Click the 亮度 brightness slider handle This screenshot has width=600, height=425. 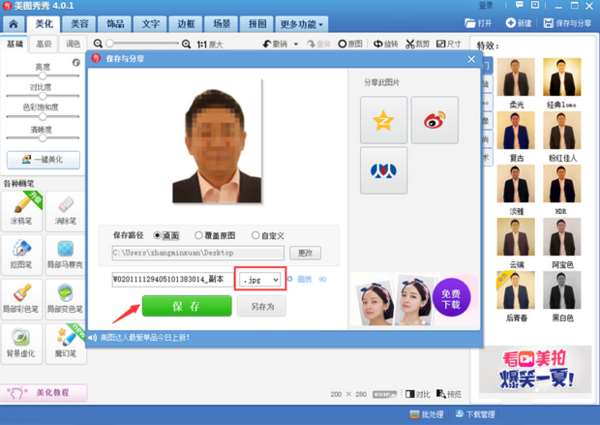(x=42, y=76)
